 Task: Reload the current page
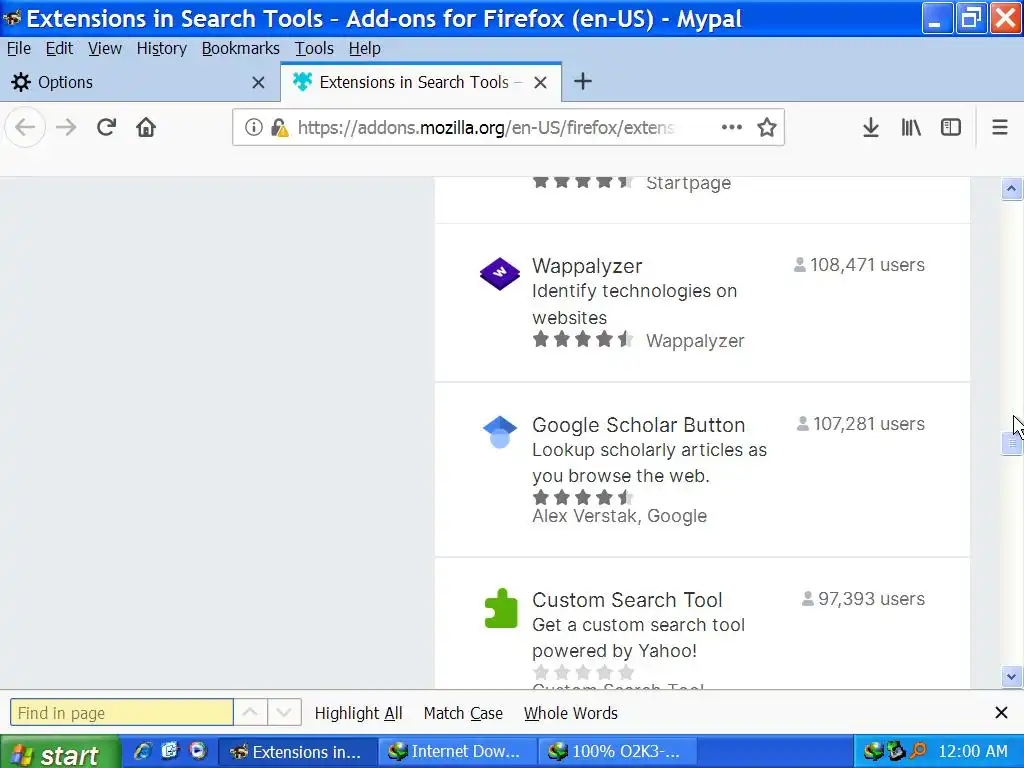[x=106, y=127]
